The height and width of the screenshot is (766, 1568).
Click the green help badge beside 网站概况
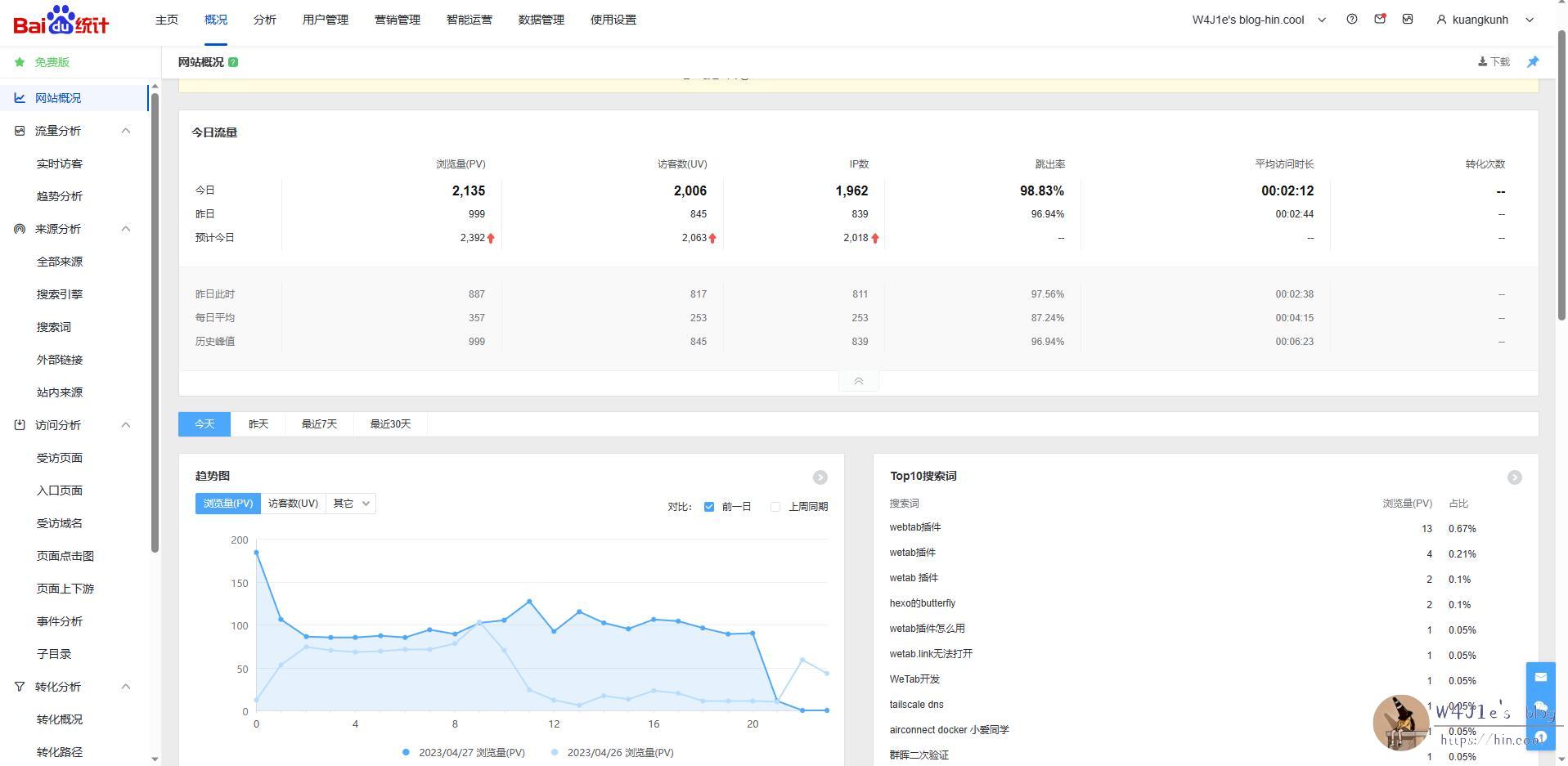[233, 62]
